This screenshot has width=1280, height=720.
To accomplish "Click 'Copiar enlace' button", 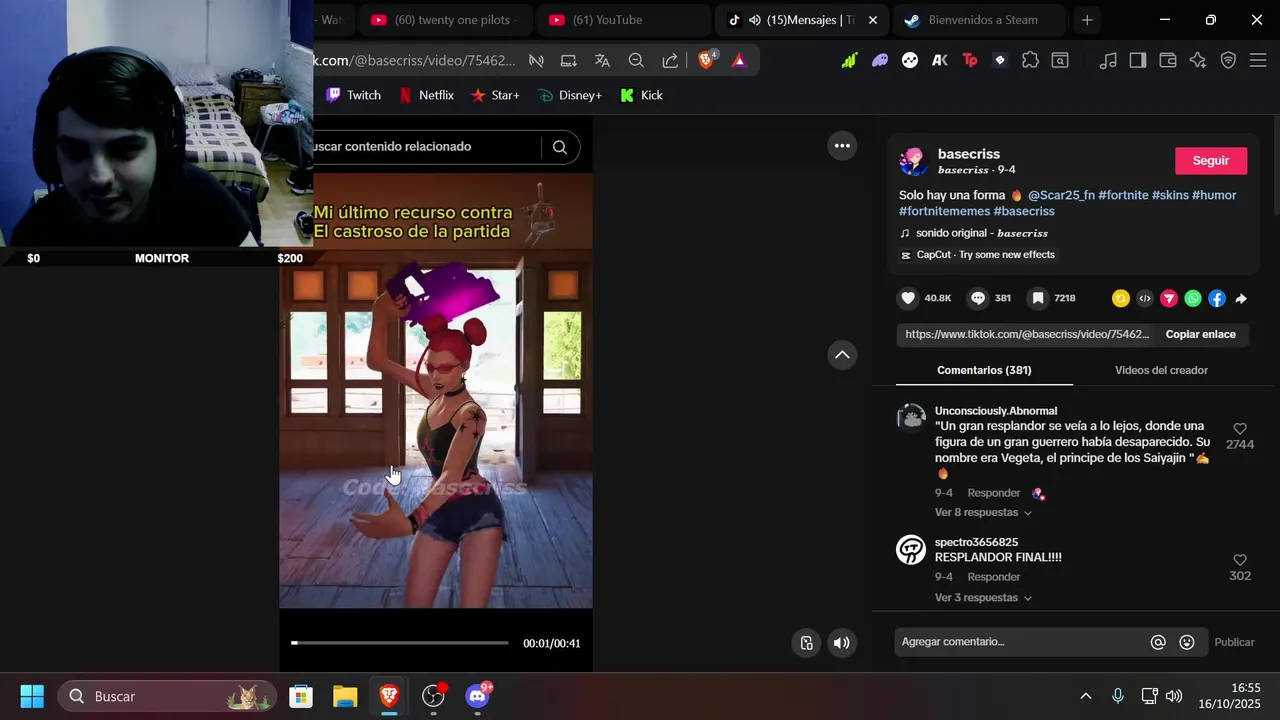I will (x=1200, y=335).
